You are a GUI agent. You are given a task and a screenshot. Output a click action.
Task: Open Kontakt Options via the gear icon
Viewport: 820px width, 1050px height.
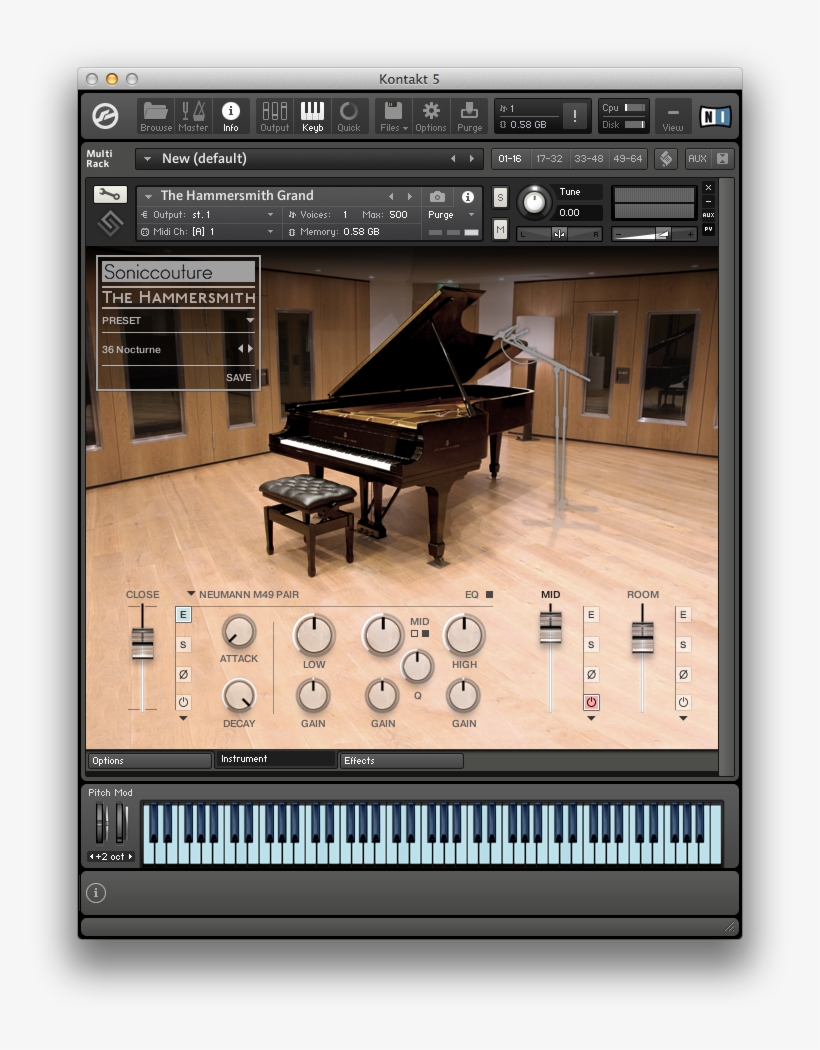[x=430, y=115]
